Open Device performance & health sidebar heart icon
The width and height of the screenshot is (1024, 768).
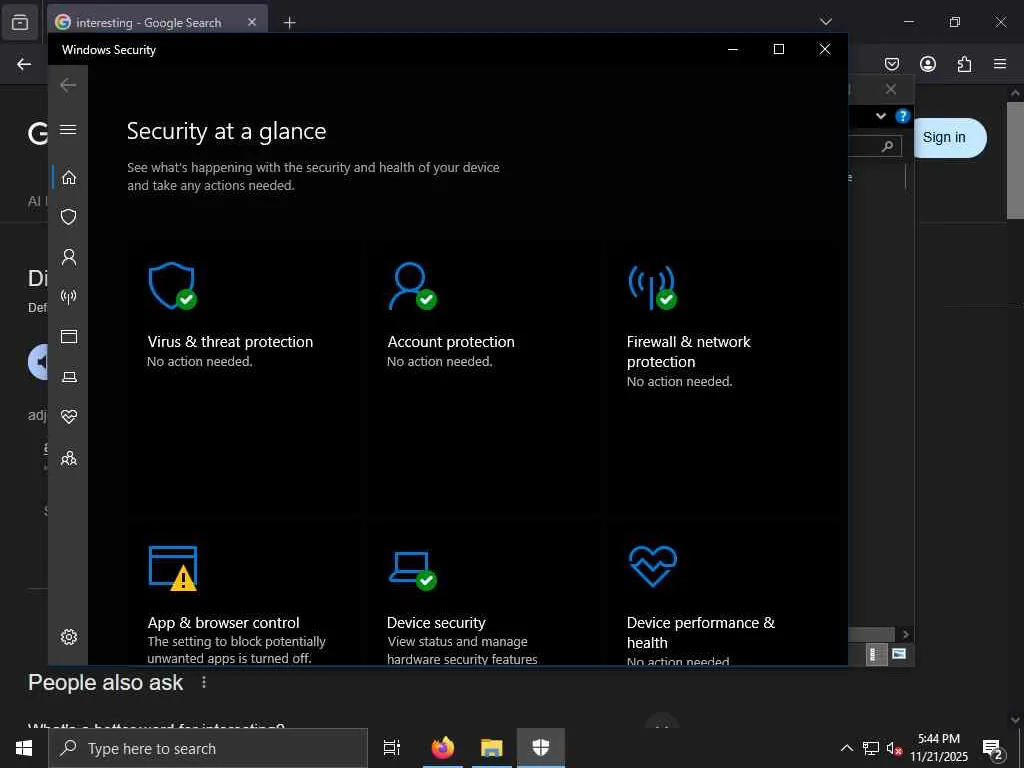click(69, 417)
